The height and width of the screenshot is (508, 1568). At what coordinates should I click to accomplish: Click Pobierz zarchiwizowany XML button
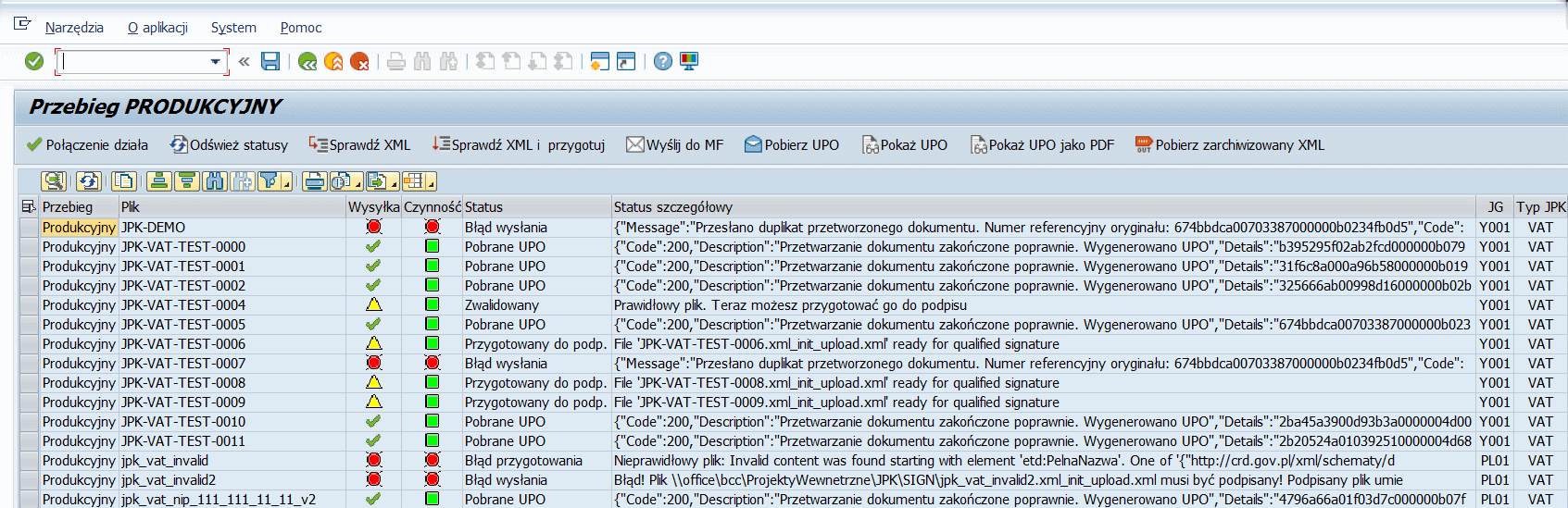click(1230, 145)
